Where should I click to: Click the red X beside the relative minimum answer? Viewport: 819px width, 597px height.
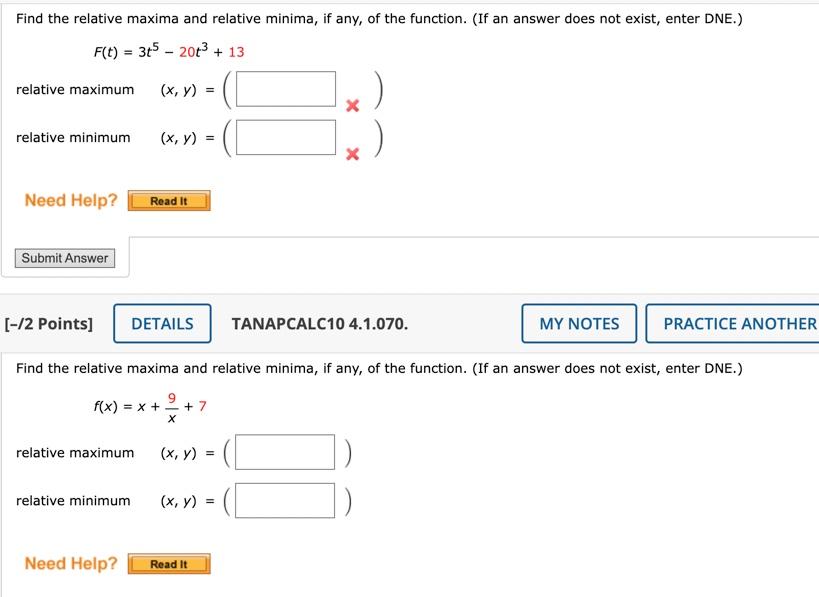pyautogui.click(x=352, y=154)
